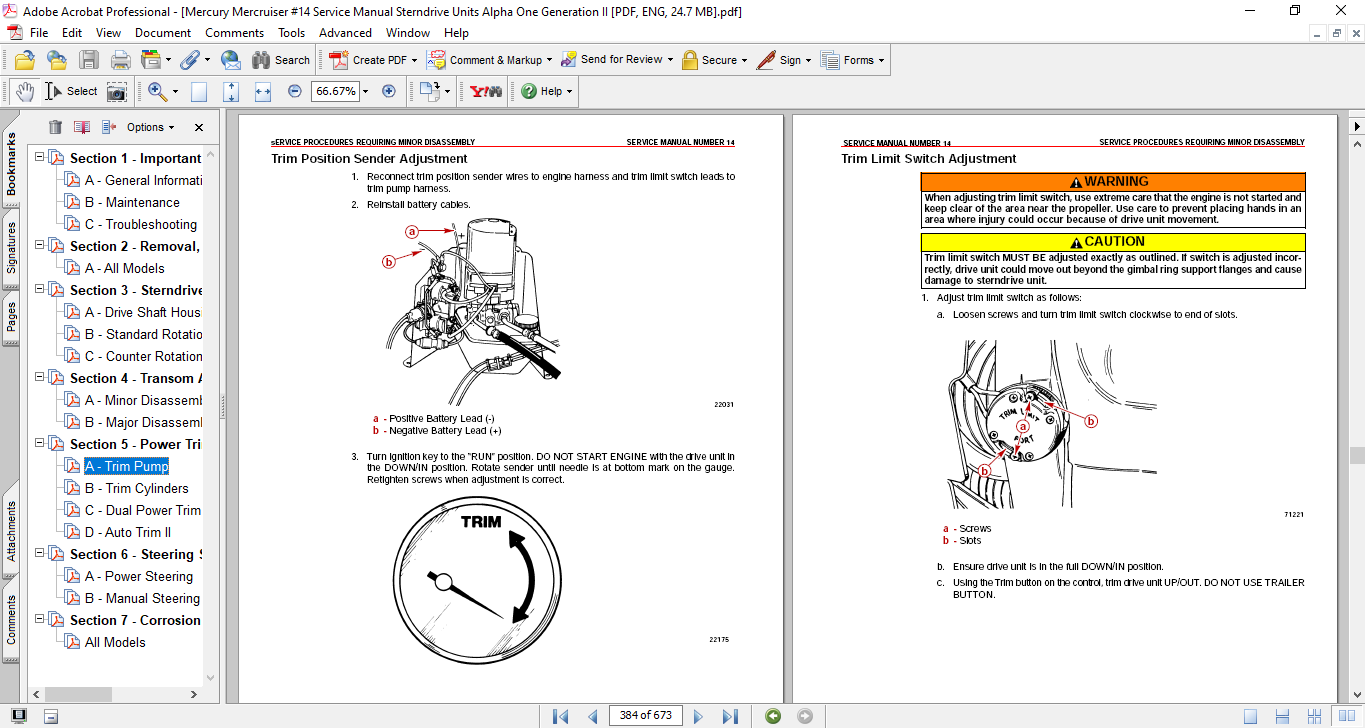Select the Hand tool
This screenshot has width=1365, height=728.
[x=22, y=91]
